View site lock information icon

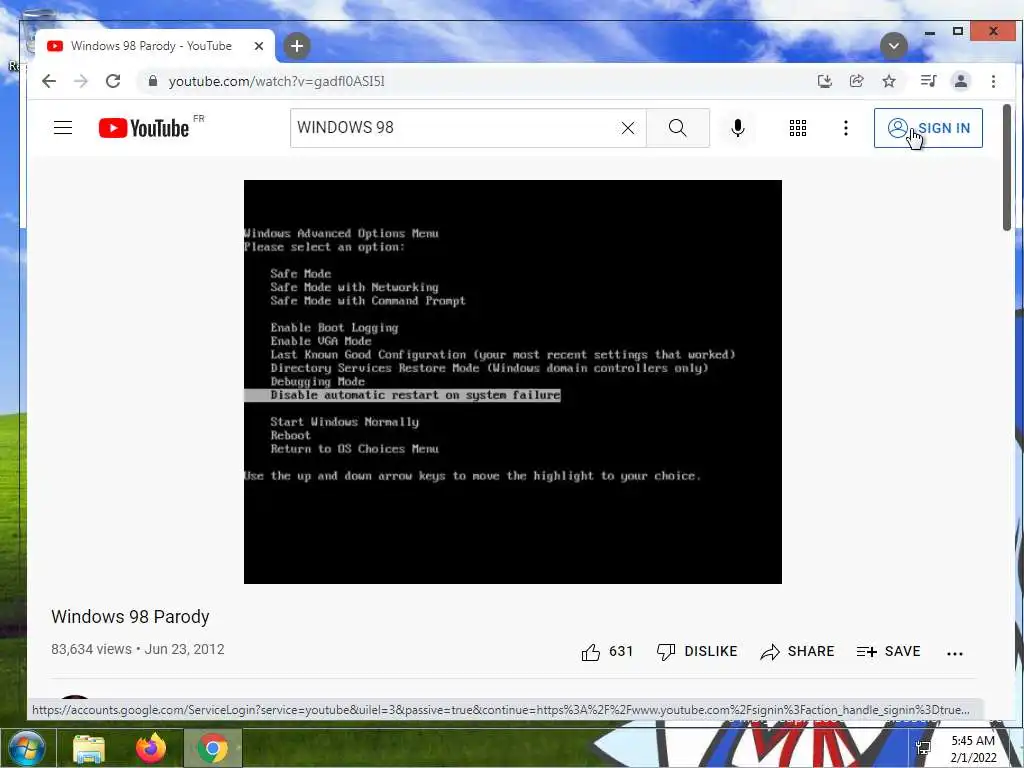coord(153,81)
